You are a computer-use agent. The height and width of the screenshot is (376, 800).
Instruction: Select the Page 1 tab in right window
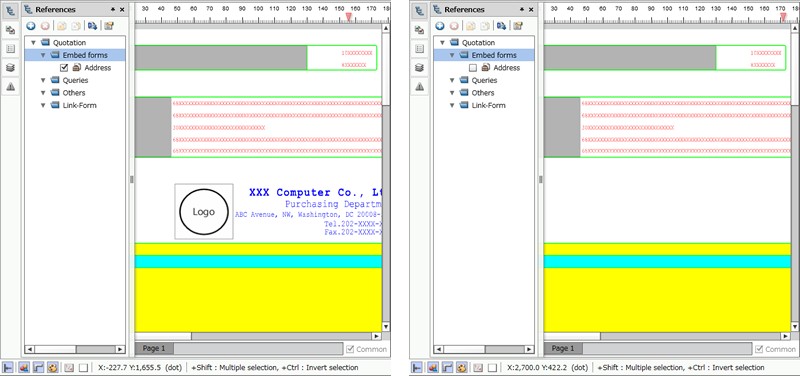click(563, 348)
